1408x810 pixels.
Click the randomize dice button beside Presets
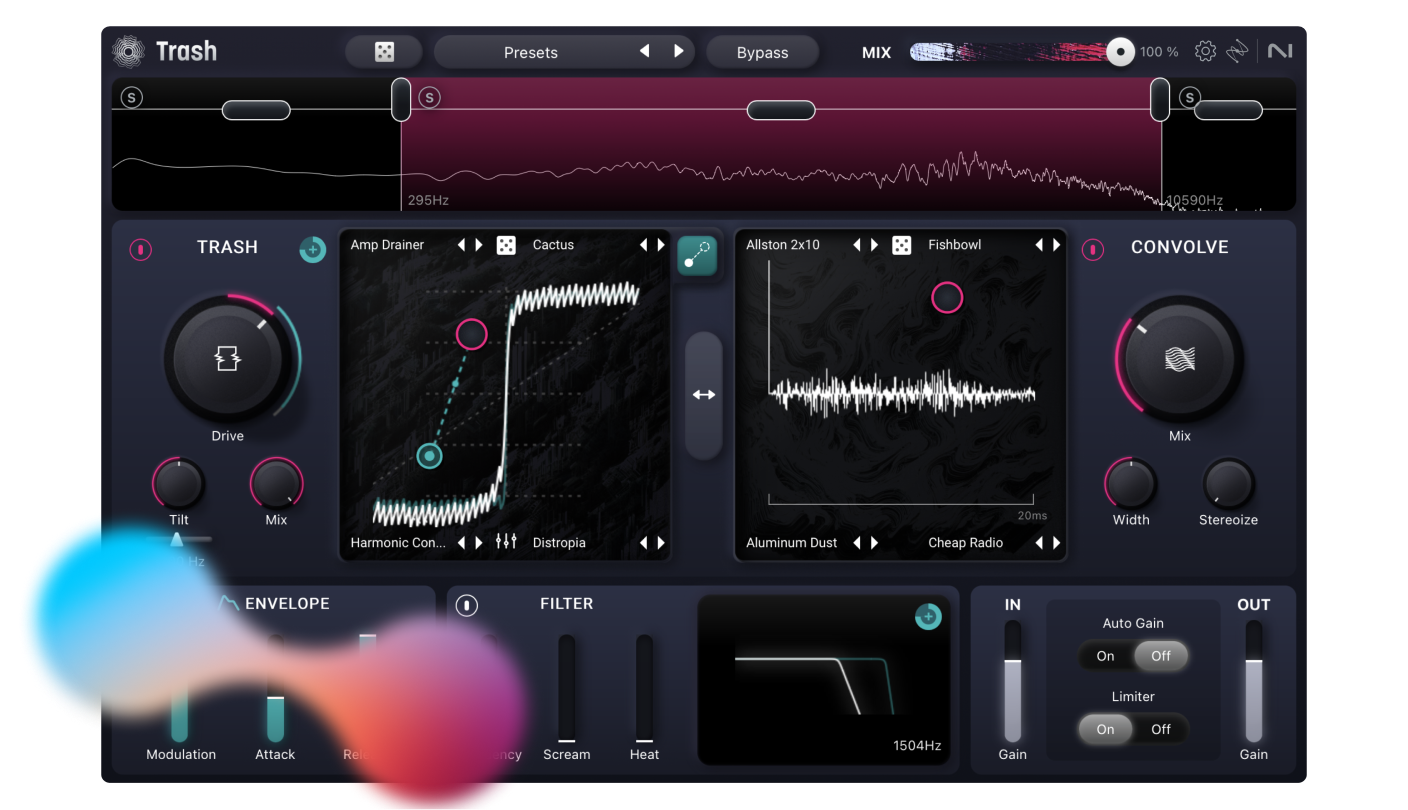tap(384, 52)
